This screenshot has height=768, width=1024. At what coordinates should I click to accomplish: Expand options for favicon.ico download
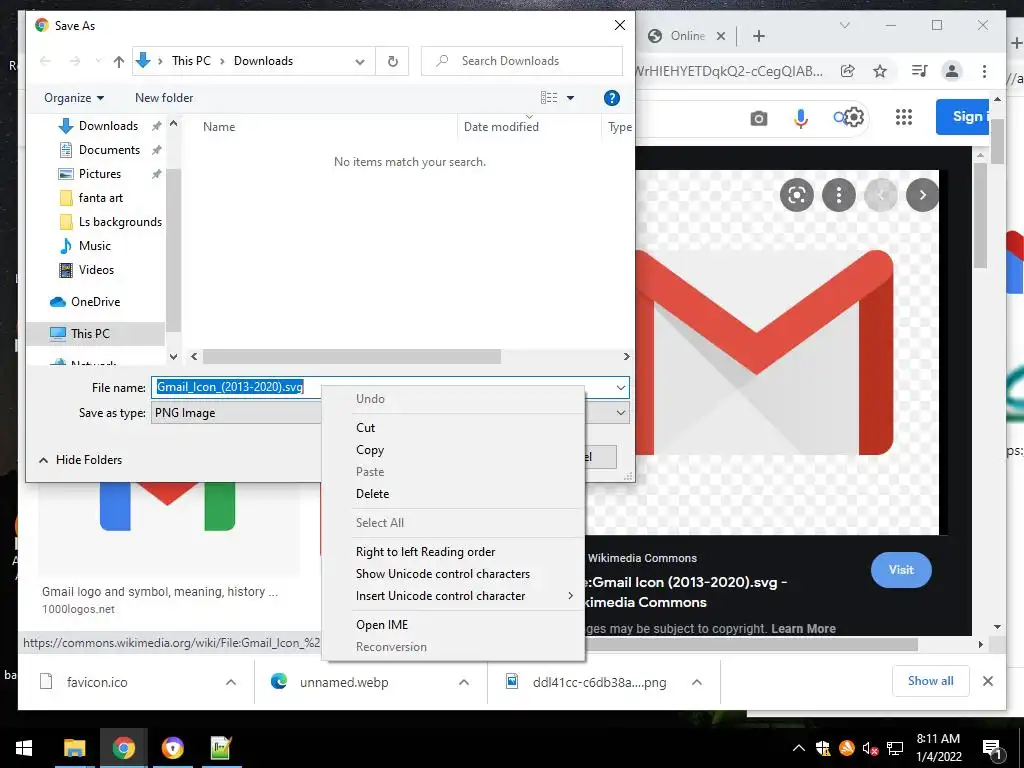tap(231, 682)
